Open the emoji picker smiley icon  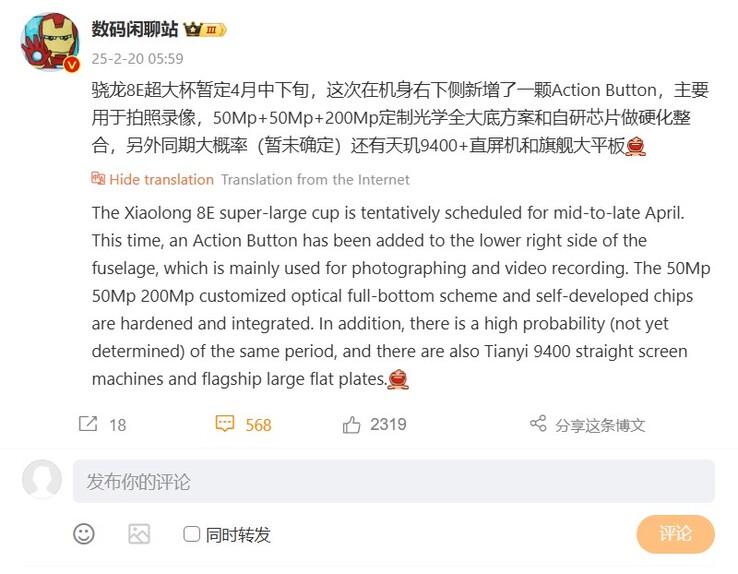84,534
